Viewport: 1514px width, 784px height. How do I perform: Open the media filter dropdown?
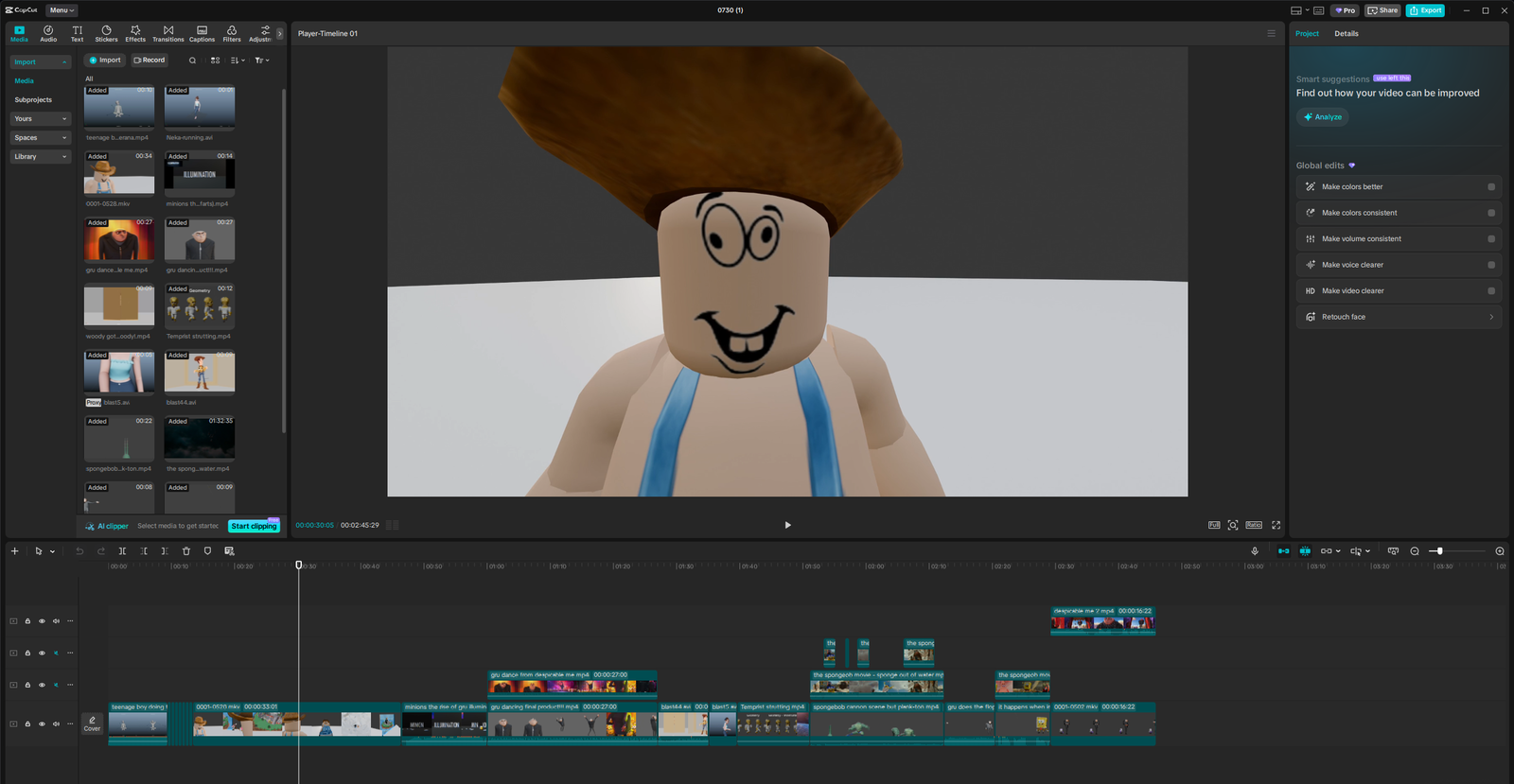[x=262, y=61]
